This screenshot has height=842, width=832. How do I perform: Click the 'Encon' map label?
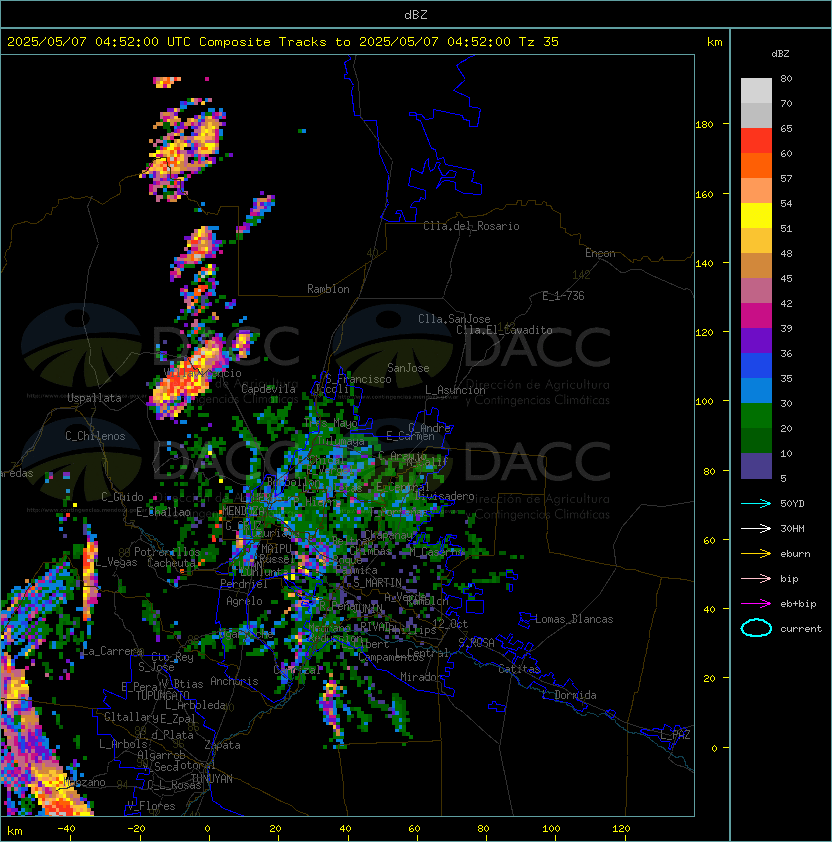(600, 253)
